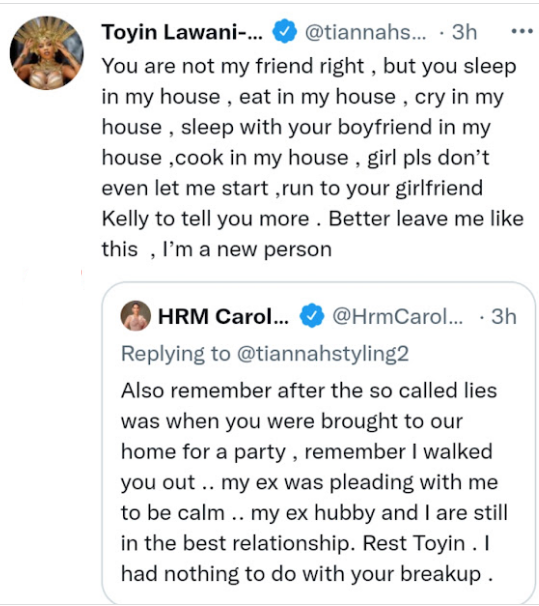The width and height of the screenshot is (539, 606).
Task: Click the line 'Kelly to tell you more'
Action: coord(206,219)
